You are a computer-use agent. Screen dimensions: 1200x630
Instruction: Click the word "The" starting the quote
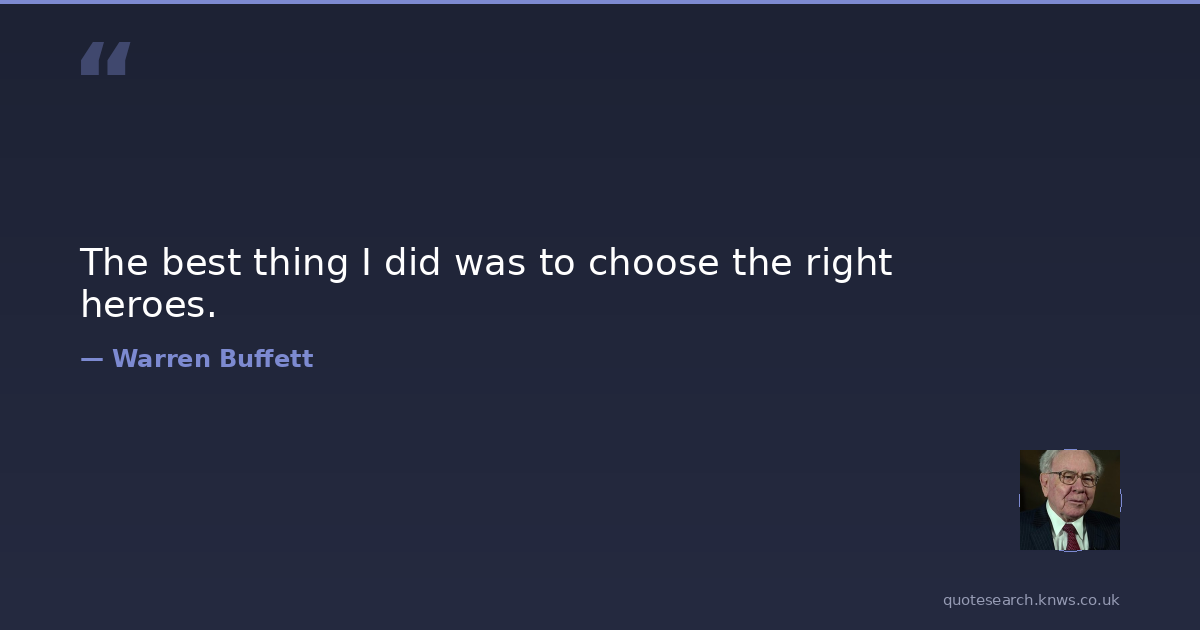pyautogui.click(x=113, y=263)
